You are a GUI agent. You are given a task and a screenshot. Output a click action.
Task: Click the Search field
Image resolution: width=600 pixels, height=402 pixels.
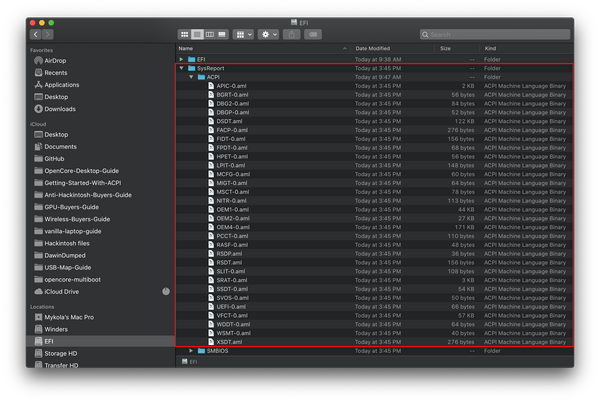(x=495, y=34)
